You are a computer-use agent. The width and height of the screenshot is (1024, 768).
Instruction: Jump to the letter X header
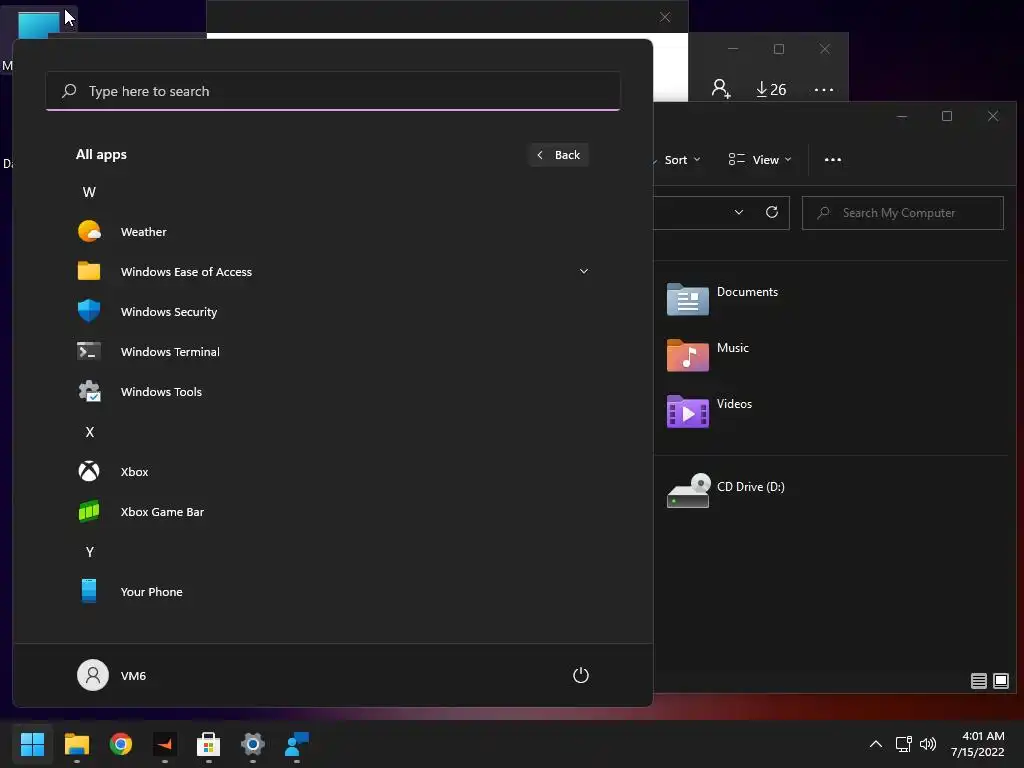coord(89,432)
